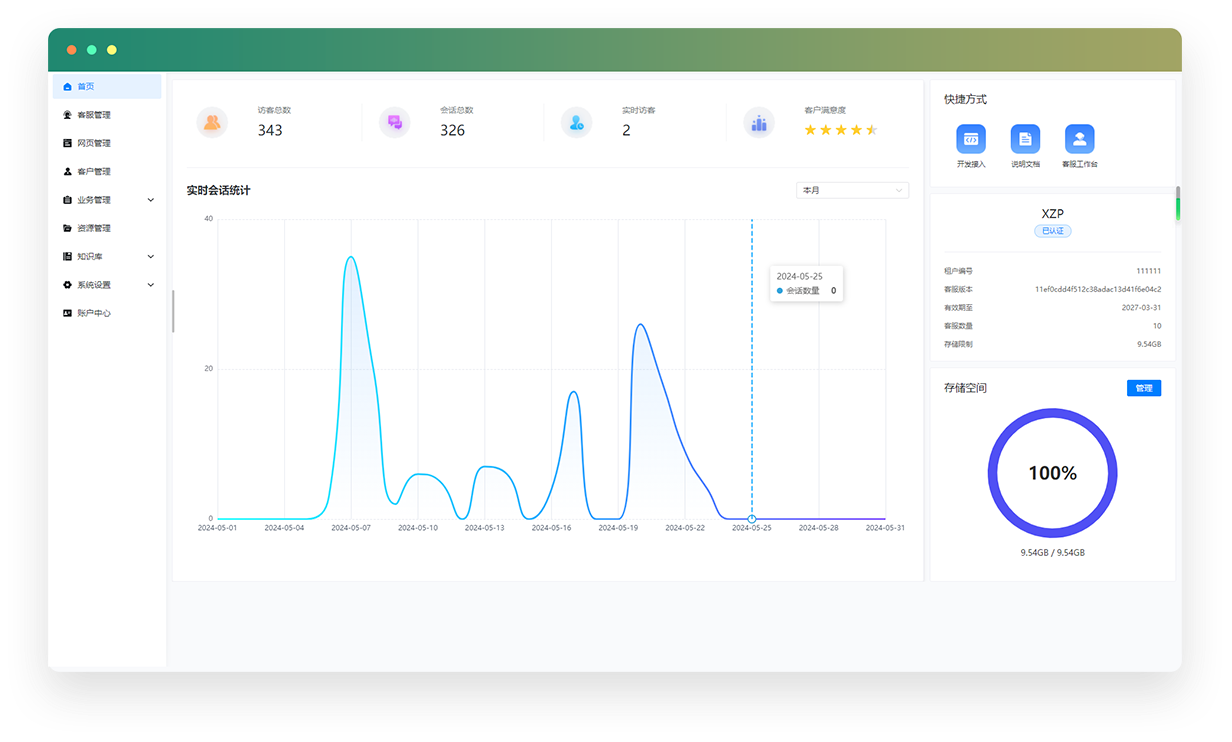This screenshot has height=742, width=1232.
Task: Click the 2024-05-25 data point on chart
Action: point(752,518)
